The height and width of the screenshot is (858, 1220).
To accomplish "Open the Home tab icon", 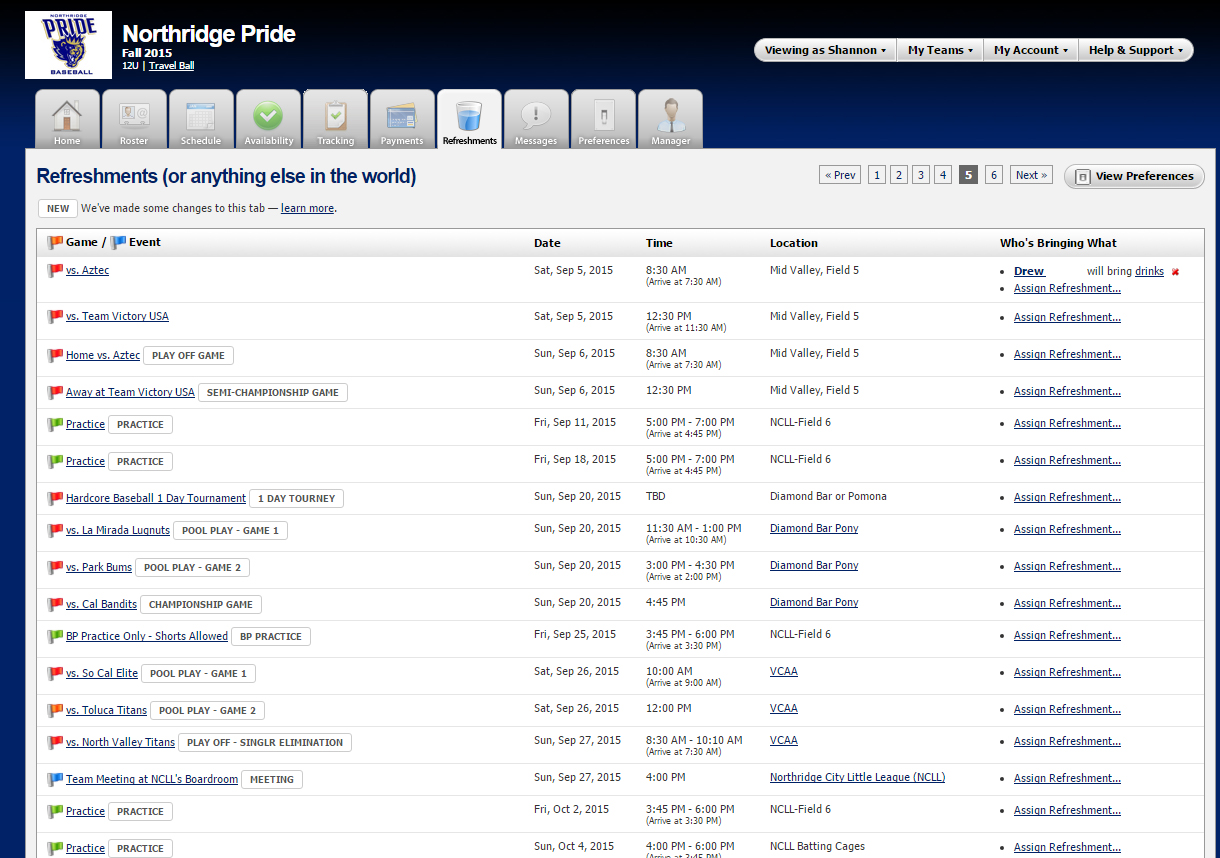I will click(67, 119).
